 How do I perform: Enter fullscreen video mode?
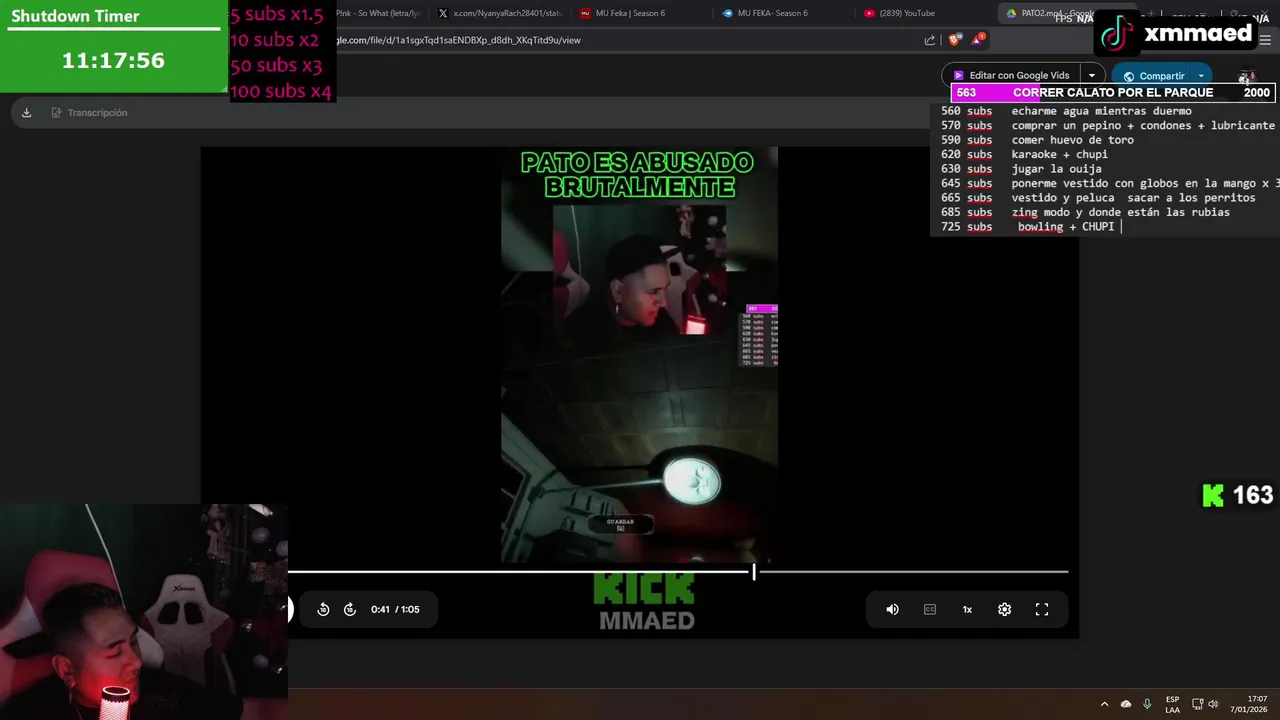tap(1041, 609)
